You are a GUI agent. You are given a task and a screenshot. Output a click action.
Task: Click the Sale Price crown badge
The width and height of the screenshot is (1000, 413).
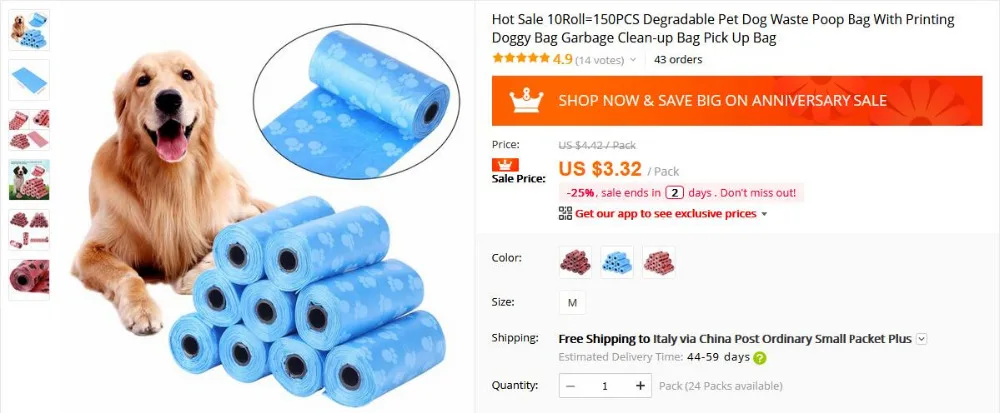pyautogui.click(x=505, y=165)
